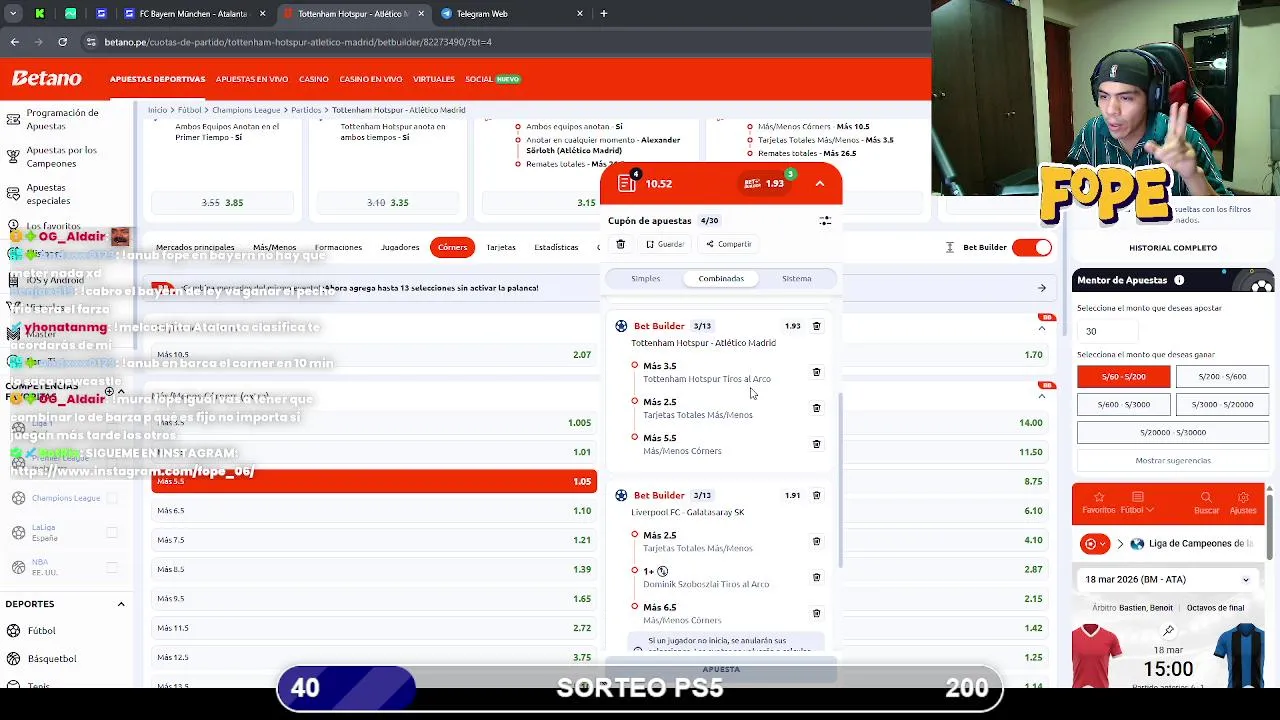Collapse the market section above odds 14.00

click(x=1042, y=396)
